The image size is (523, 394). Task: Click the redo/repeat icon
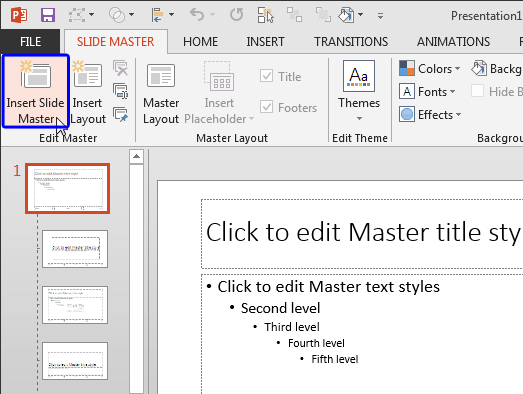click(236, 15)
